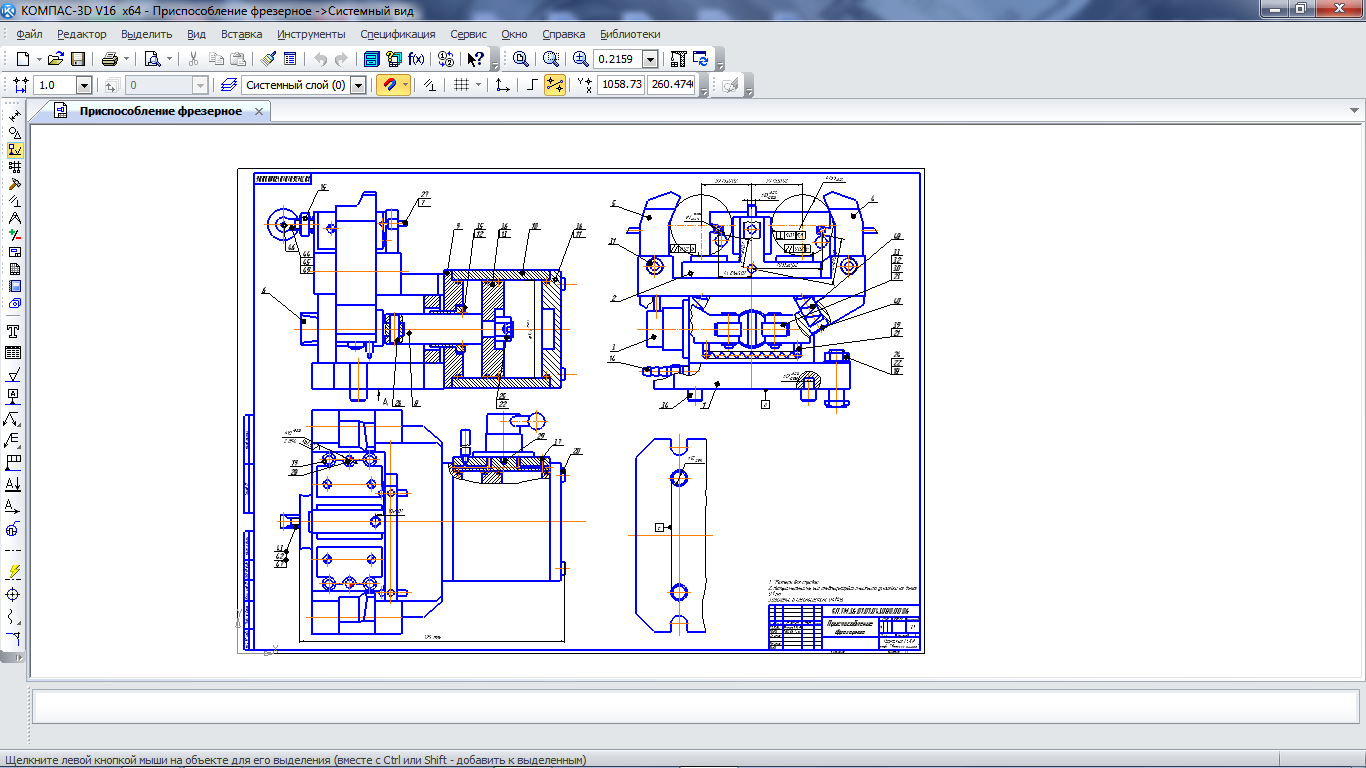Expand the zoom scale 0.2159 dropdown
1366x768 pixels.
(x=650, y=59)
